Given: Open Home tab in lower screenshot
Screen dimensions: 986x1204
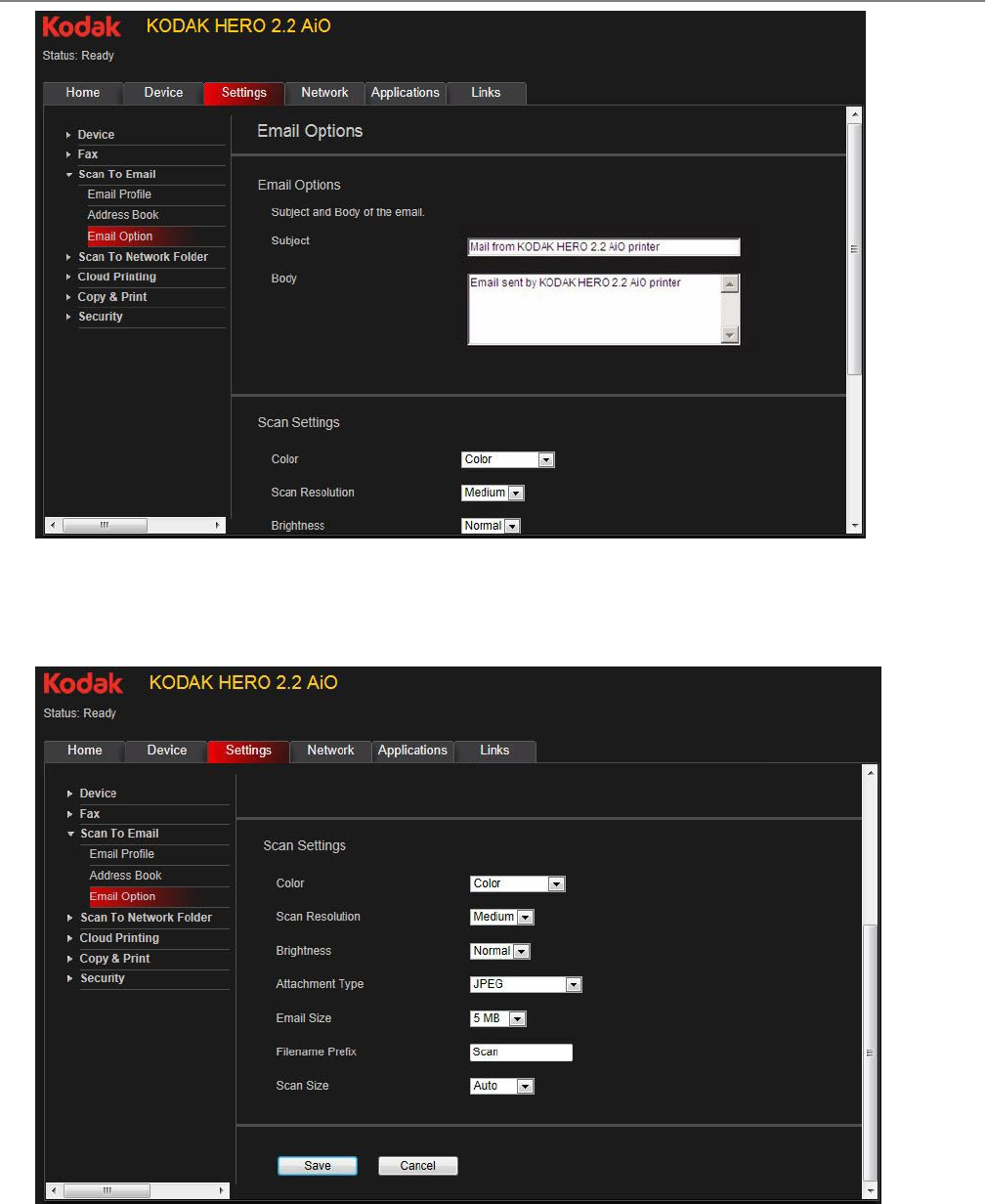Looking at the screenshot, I should (x=85, y=751).
